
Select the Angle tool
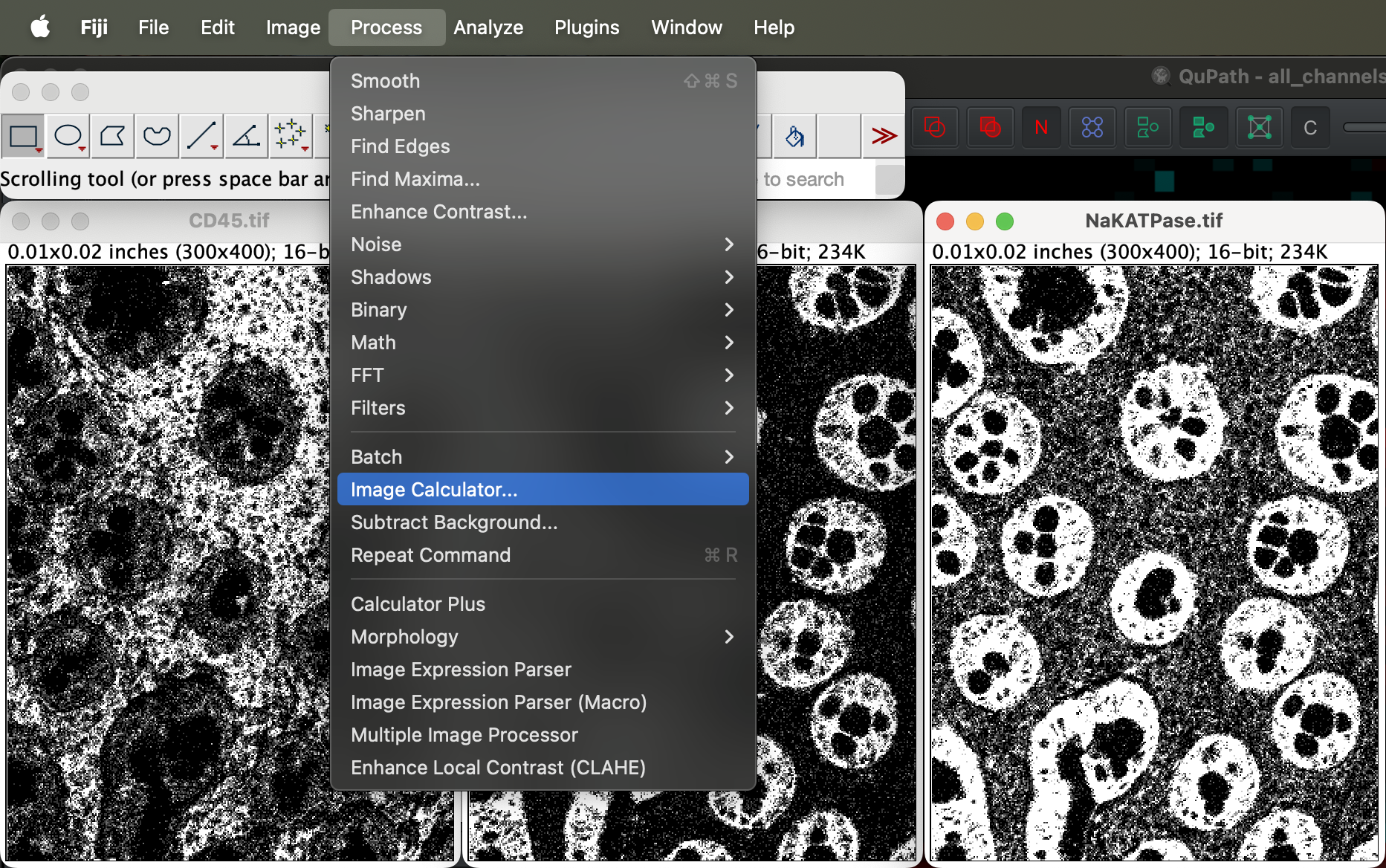[246, 136]
